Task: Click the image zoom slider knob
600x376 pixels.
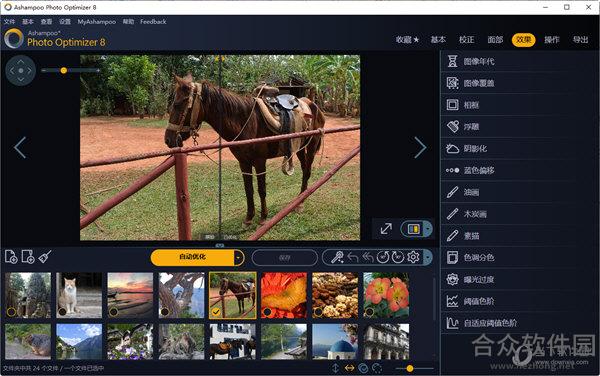Action: pyautogui.click(x=64, y=70)
